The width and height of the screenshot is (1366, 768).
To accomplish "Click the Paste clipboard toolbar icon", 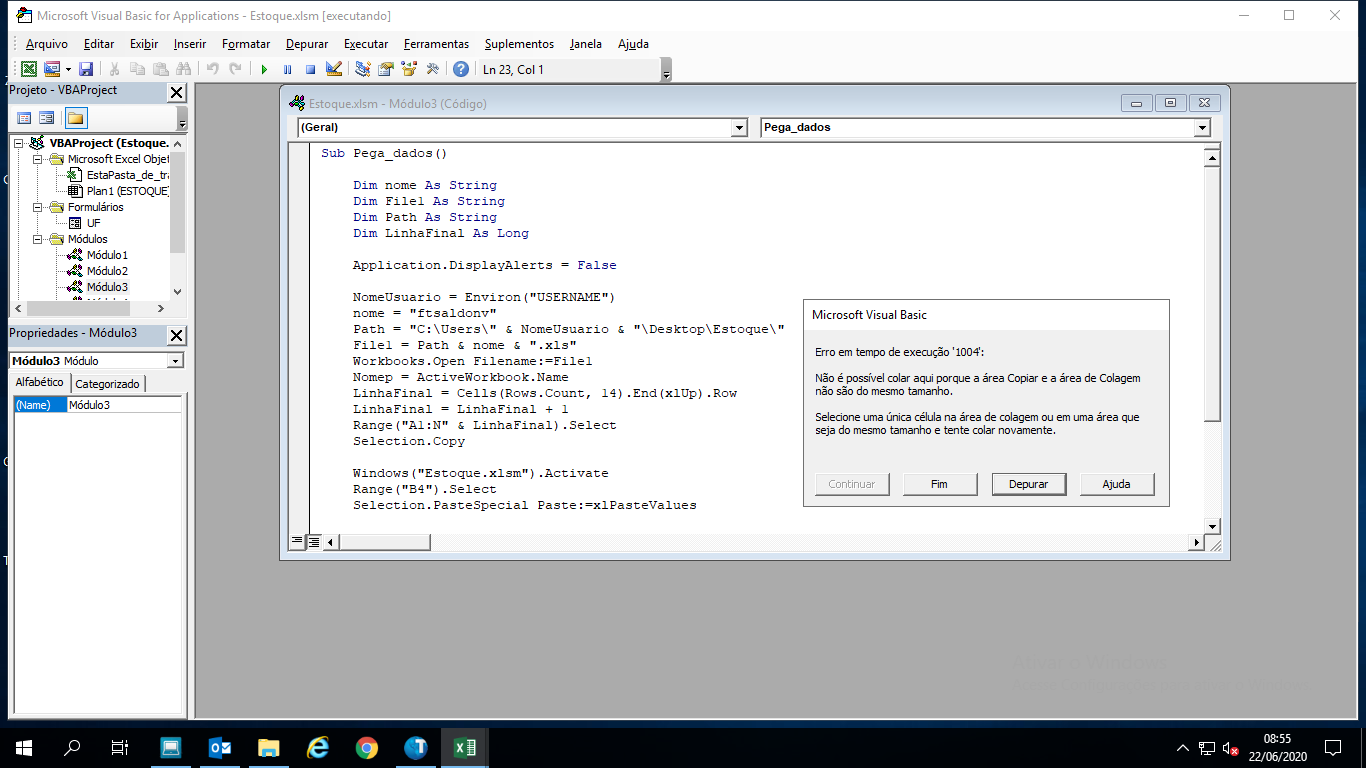I will point(160,69).
